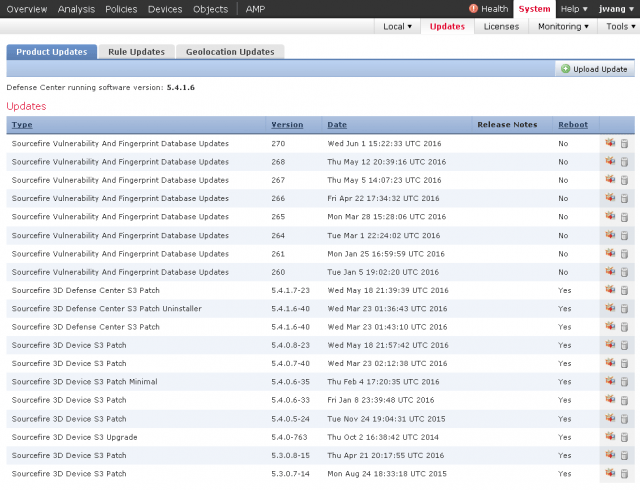
Task: Open the Overview menu
Action: [x=27, y=9]
